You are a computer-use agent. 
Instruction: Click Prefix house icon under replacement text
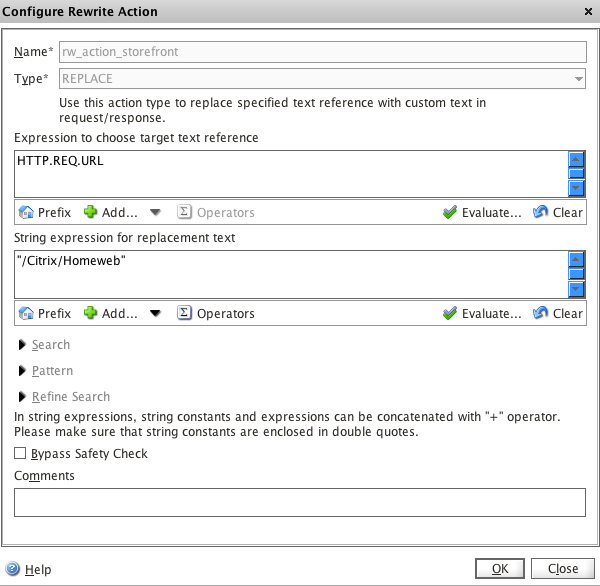[x=26, y=313]
